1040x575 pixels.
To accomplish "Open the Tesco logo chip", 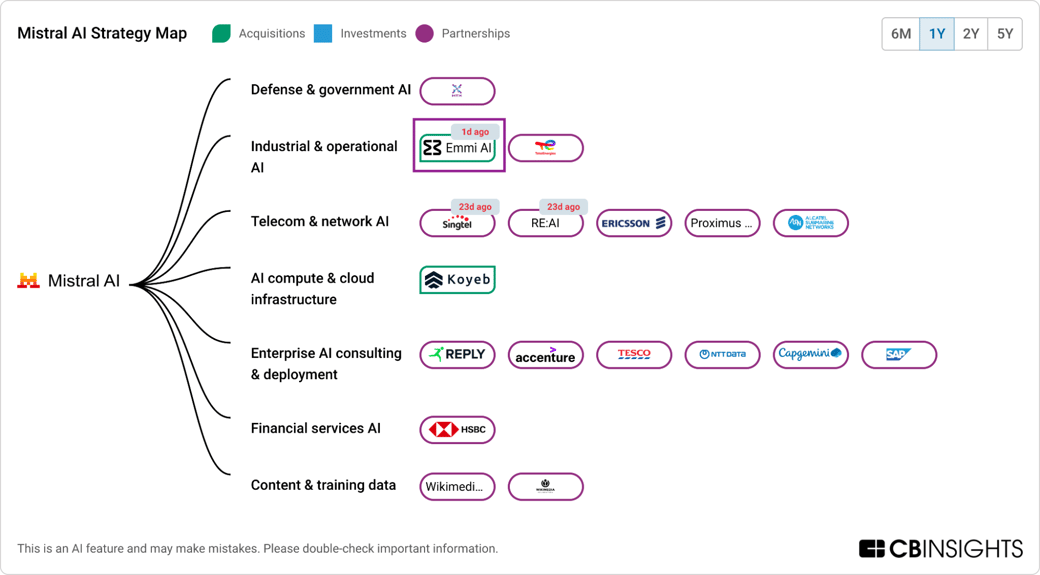I will pos(634,355).
